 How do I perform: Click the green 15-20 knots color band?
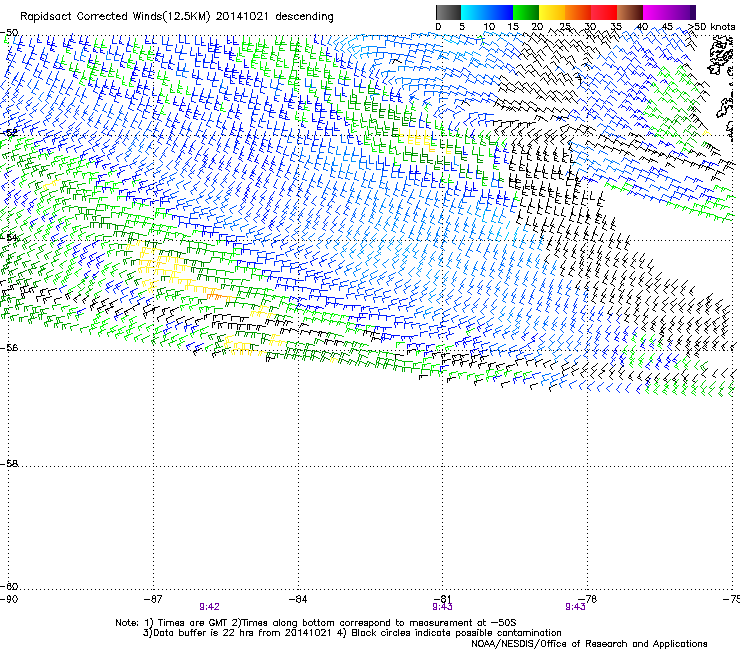tap(526, 12)
